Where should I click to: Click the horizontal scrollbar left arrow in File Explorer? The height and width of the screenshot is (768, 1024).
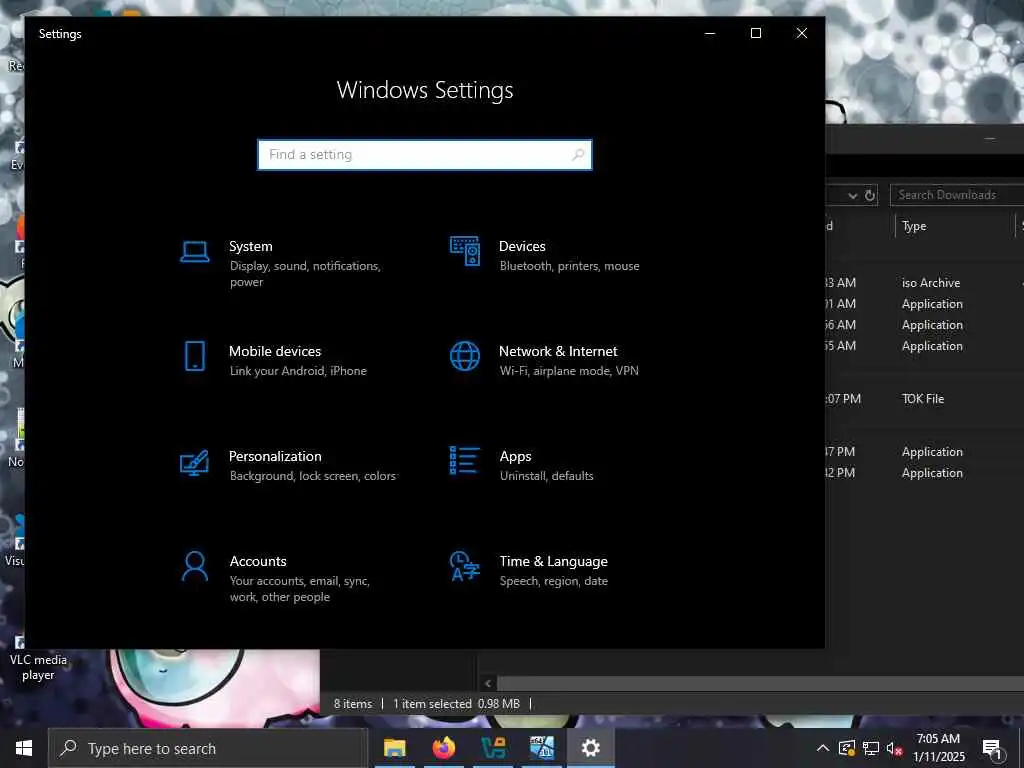488,684
